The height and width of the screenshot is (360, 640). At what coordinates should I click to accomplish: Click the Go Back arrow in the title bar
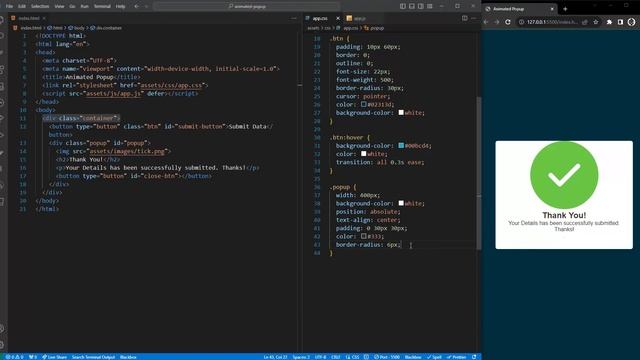pyautogui.click(x=136, y=7)
